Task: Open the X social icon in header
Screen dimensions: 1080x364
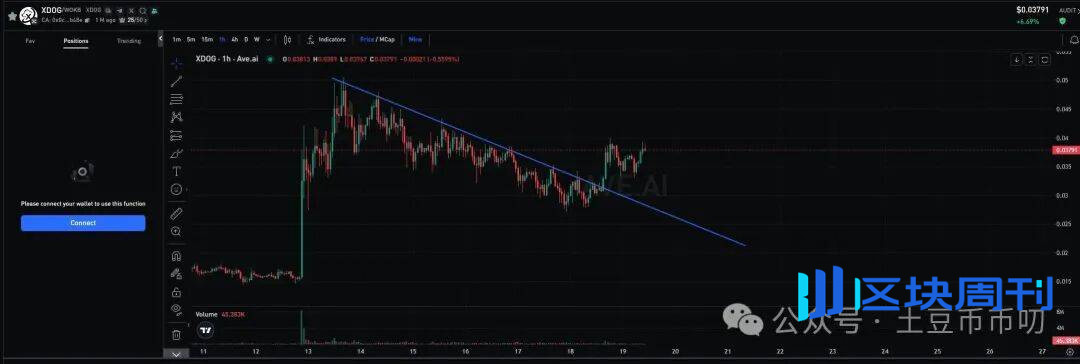Action: tap(131, 11)
